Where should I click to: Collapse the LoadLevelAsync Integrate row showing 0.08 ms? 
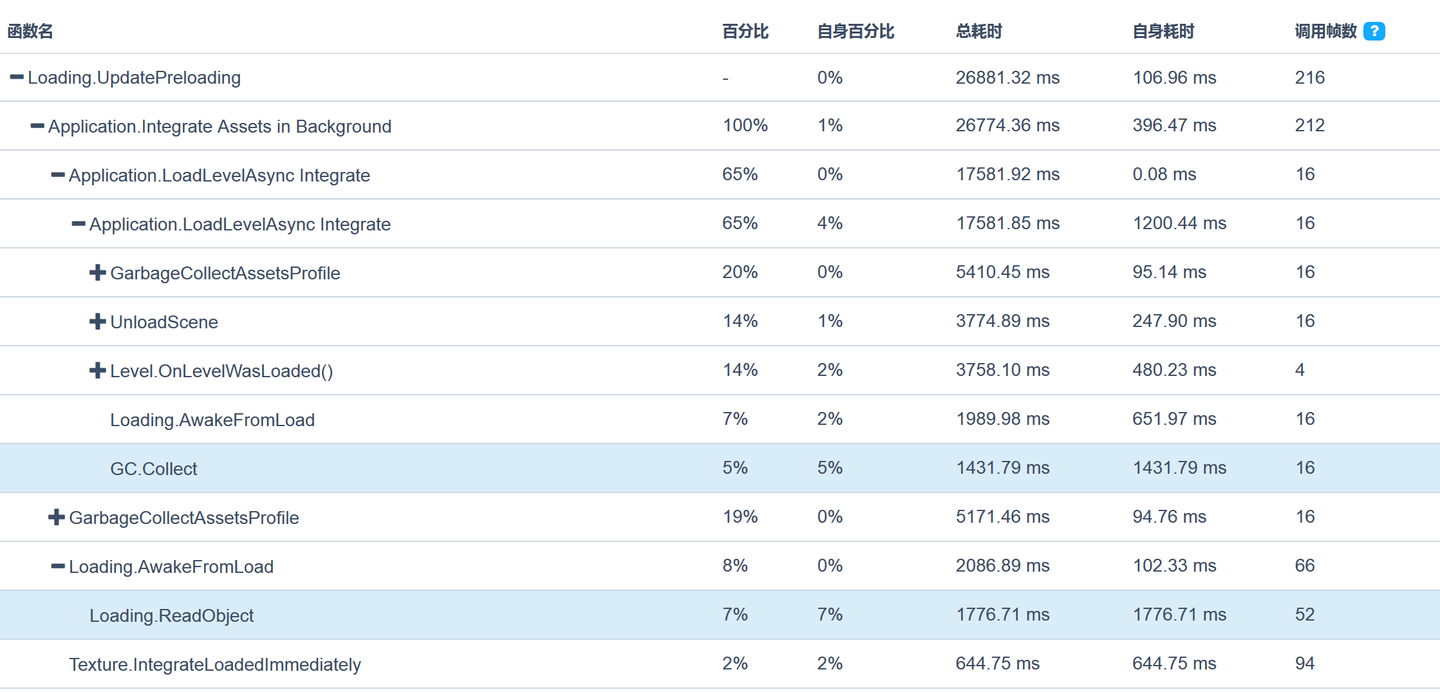pos(58,175)
